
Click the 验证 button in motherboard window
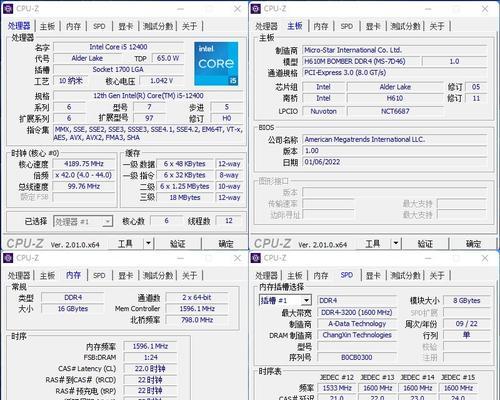[425, 244]
